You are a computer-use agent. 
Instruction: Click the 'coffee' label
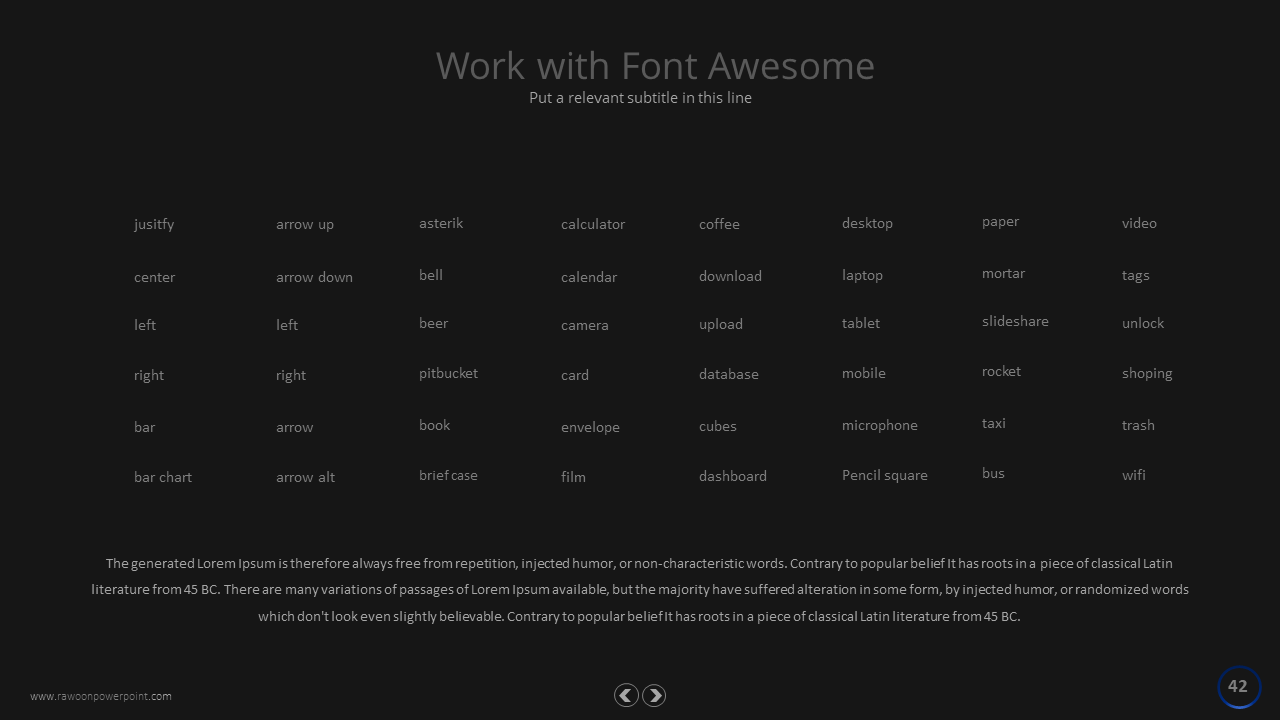pyautogui.click(x=719, y=224)
